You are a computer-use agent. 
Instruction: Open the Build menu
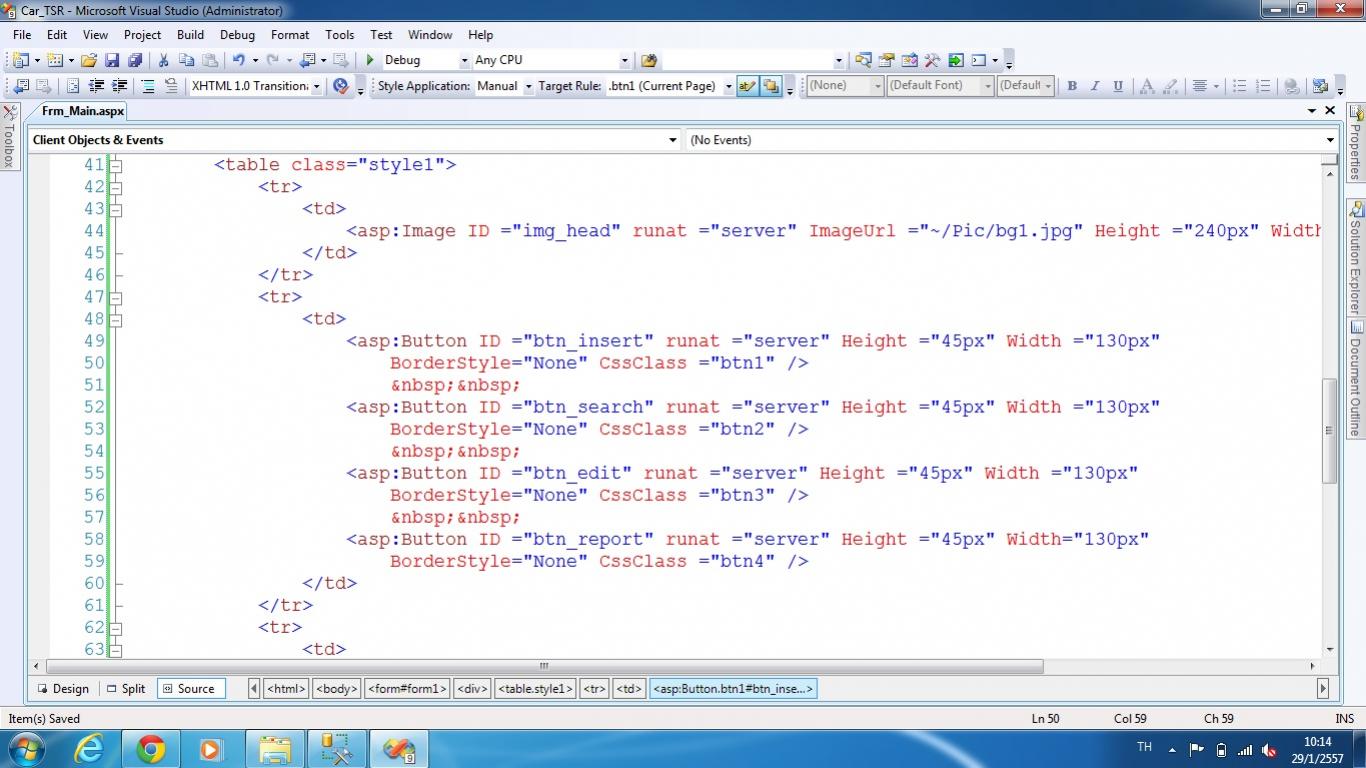click(x=190, y=35)
